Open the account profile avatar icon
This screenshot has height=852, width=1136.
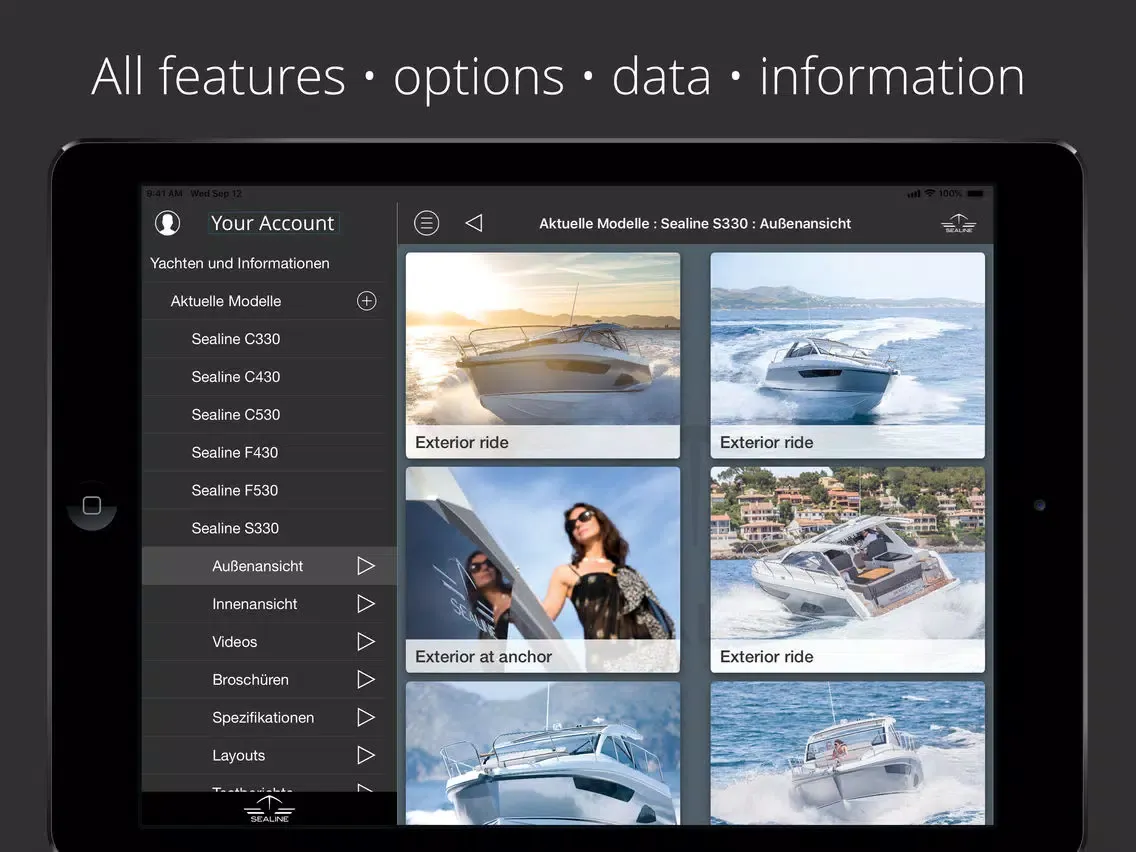pyautogui.click(x=167, y=222)
